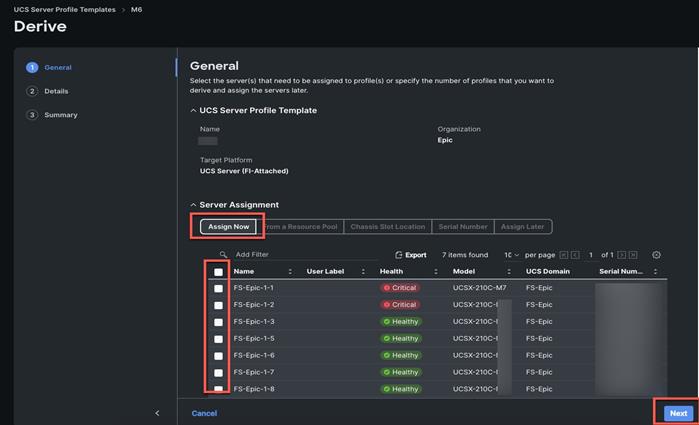Open the Summary step label
This screenshot has height=425, width=699.
[x=61, y=115]
